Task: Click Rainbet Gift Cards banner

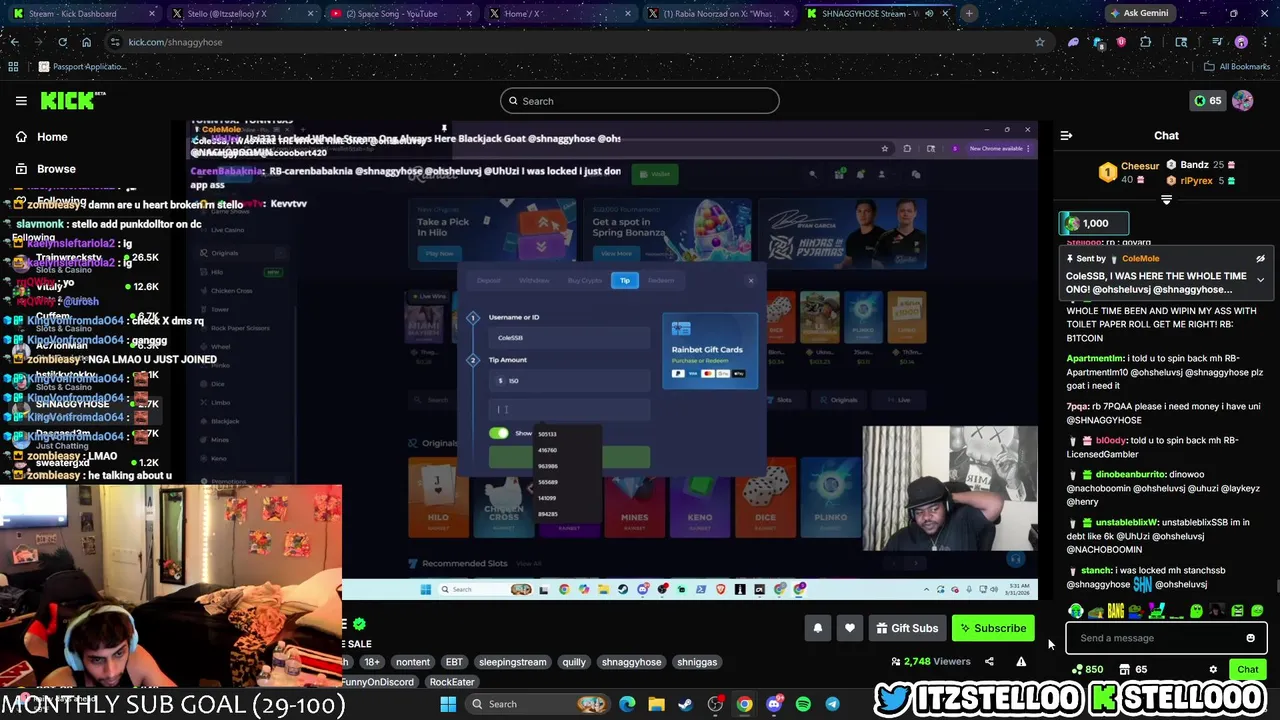Action: tap(709, 351)
